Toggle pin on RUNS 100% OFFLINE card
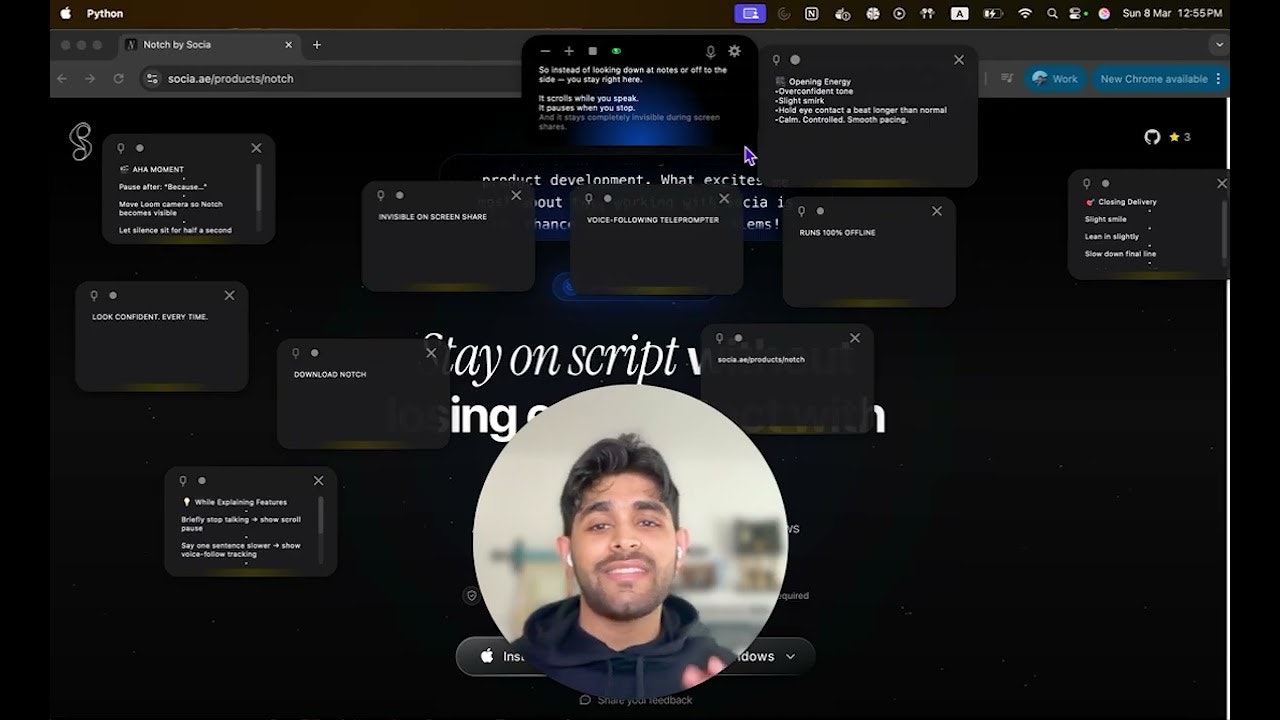The image size is (1280, 720). (801, 211)
